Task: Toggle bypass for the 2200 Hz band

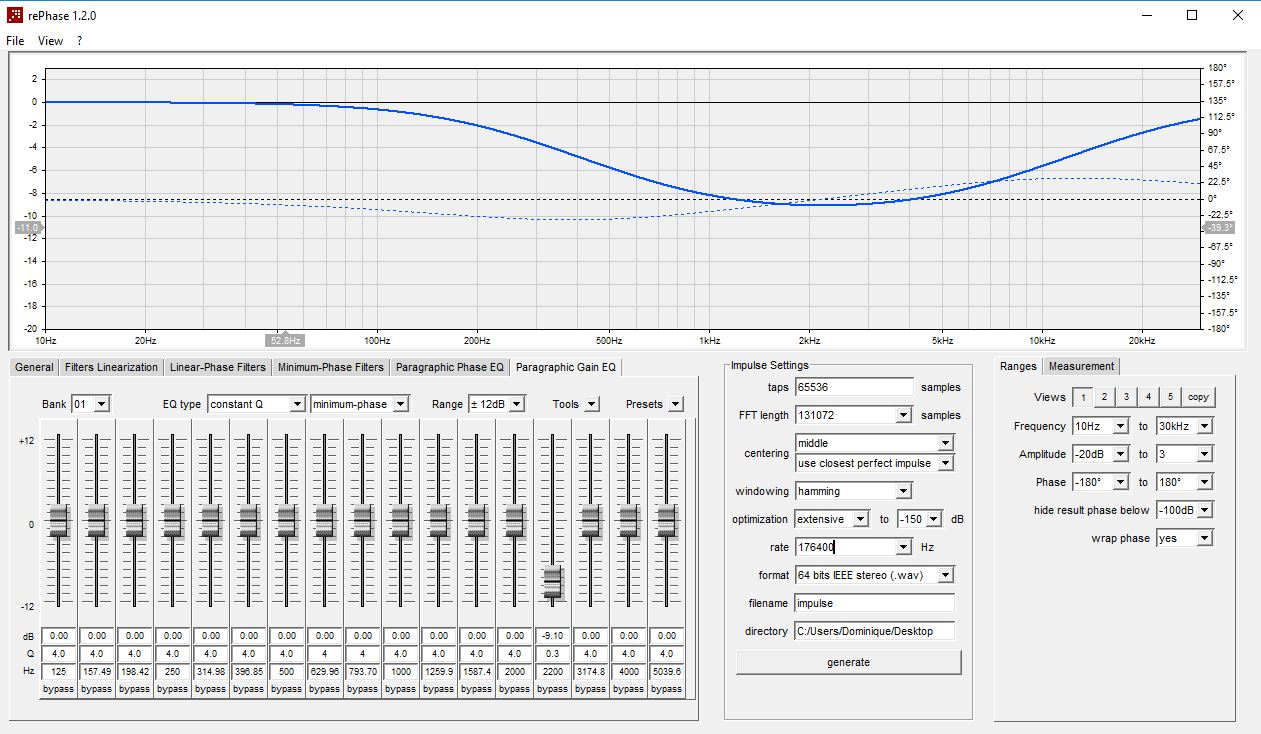Action: pos(552,689)
